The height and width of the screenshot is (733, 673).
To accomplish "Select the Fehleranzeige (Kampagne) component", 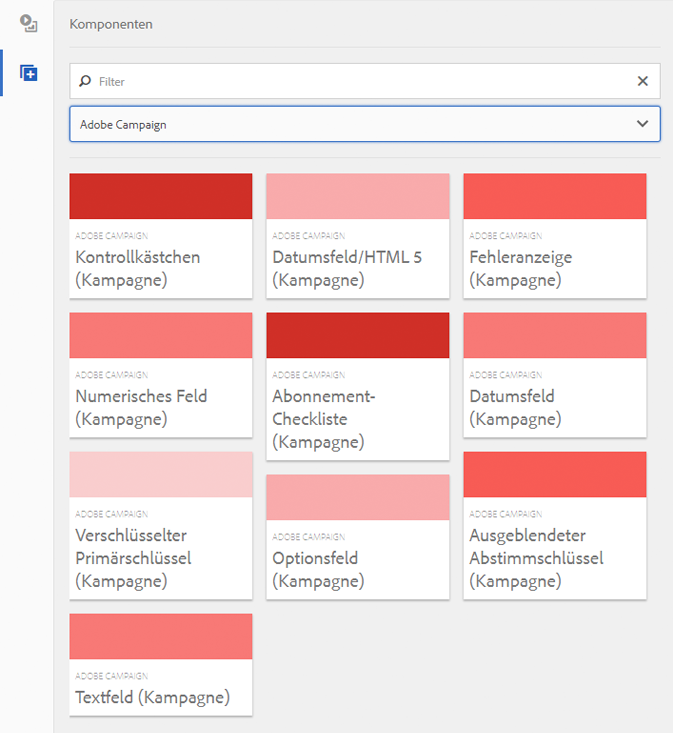I will 555,236.
